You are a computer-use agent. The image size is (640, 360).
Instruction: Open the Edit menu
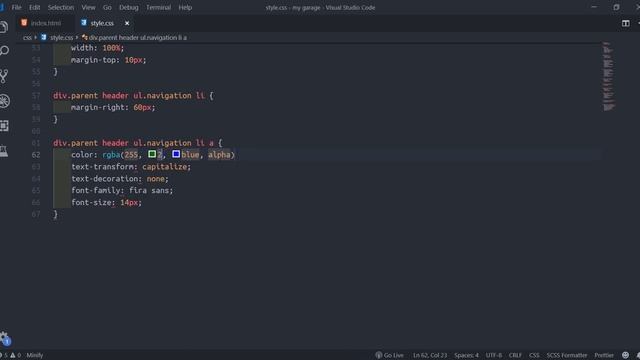(35, 7)
